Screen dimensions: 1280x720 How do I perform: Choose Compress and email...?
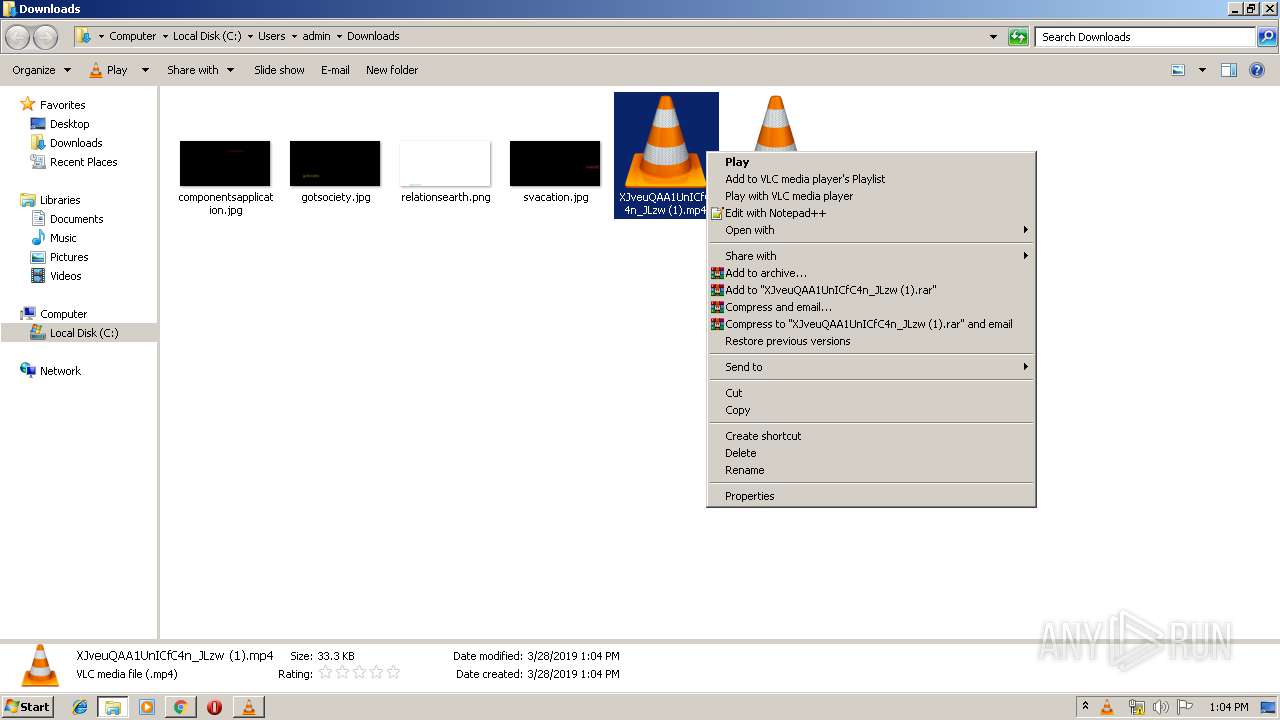click(x=778, y=307)
